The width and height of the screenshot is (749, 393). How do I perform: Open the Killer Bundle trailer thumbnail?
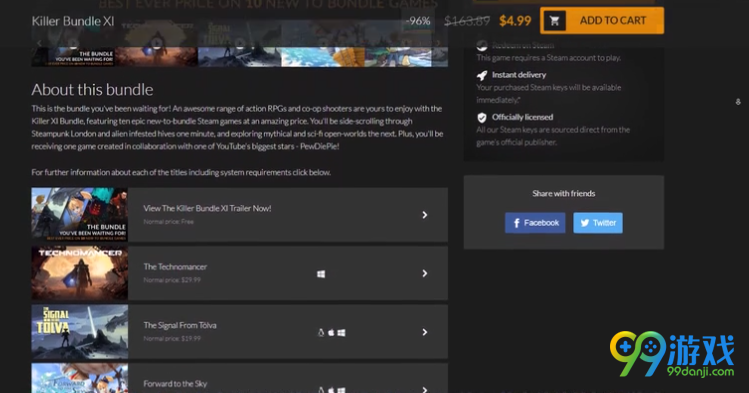[80, 214]
